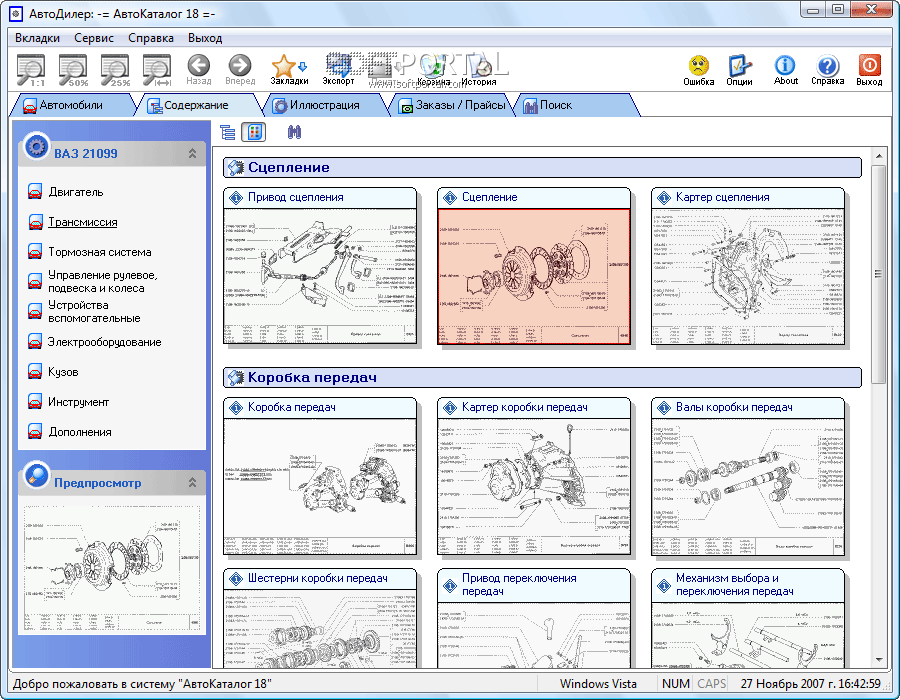Click the NUM status bar indicator
Screen dimensions: 900x700
pos(676,684)
